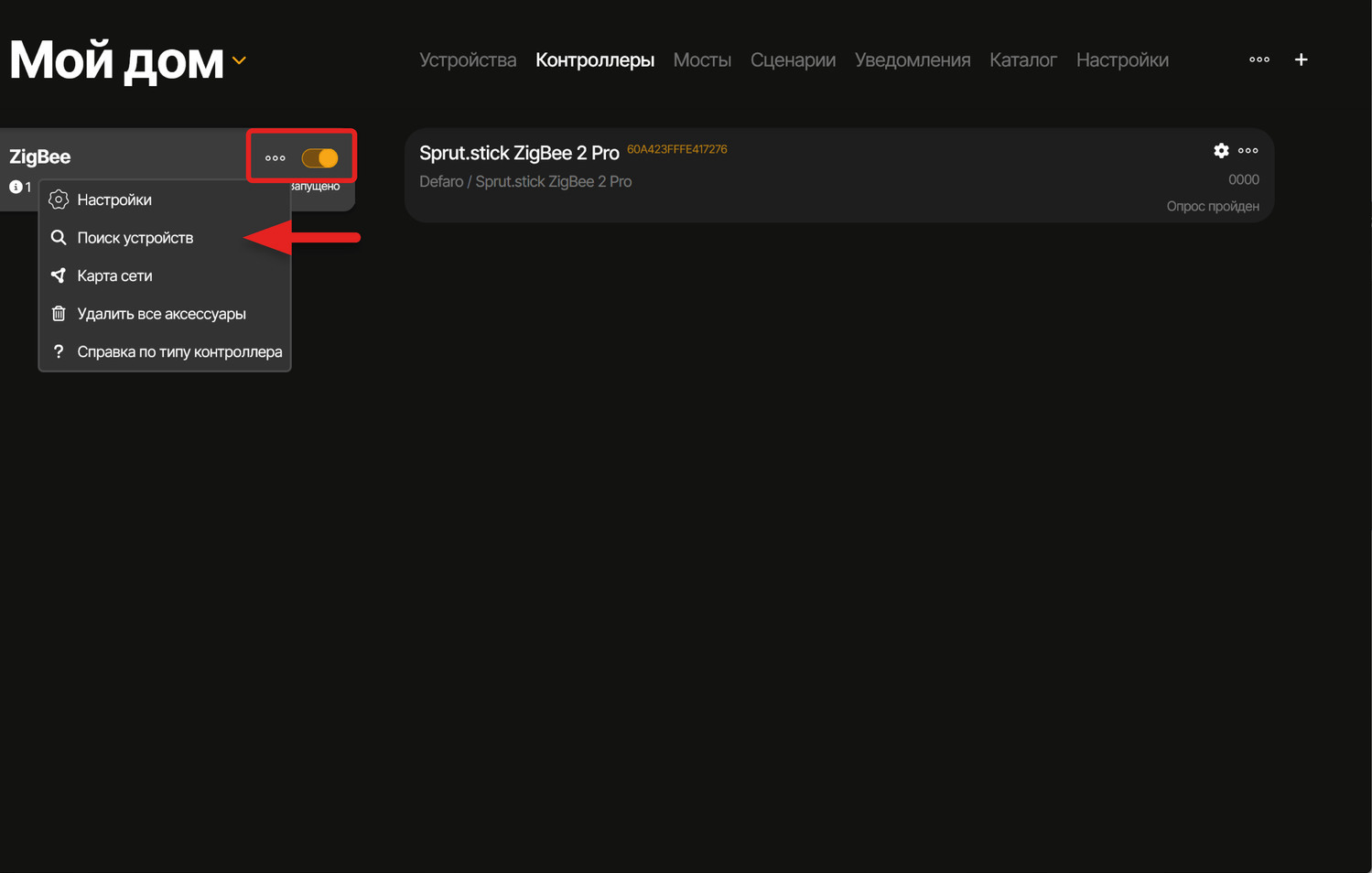
Task: Toggle the ZigBee controller power switch
Action: [x=322, y=156]
